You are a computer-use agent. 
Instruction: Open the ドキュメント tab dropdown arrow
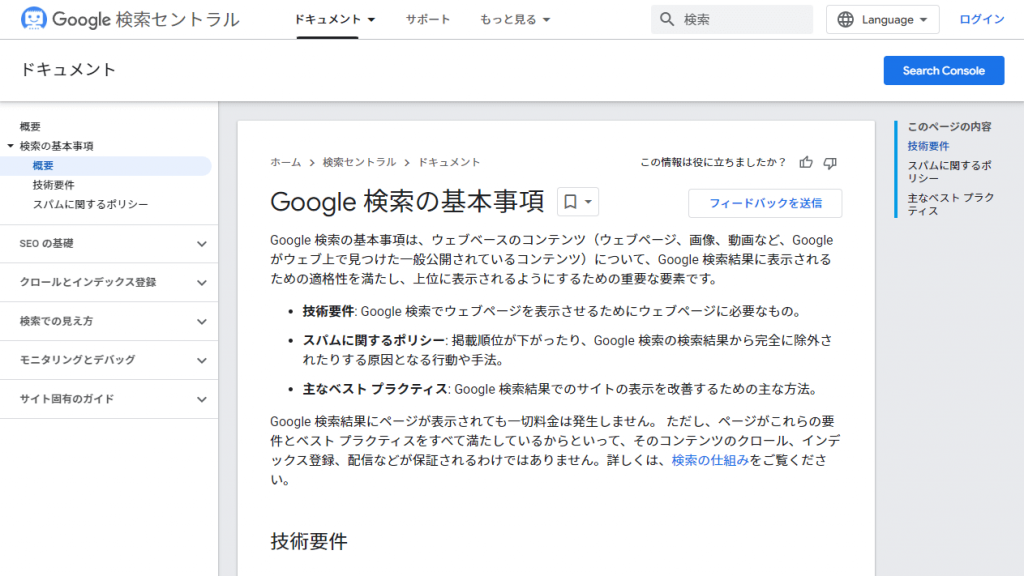click(372, 20)
